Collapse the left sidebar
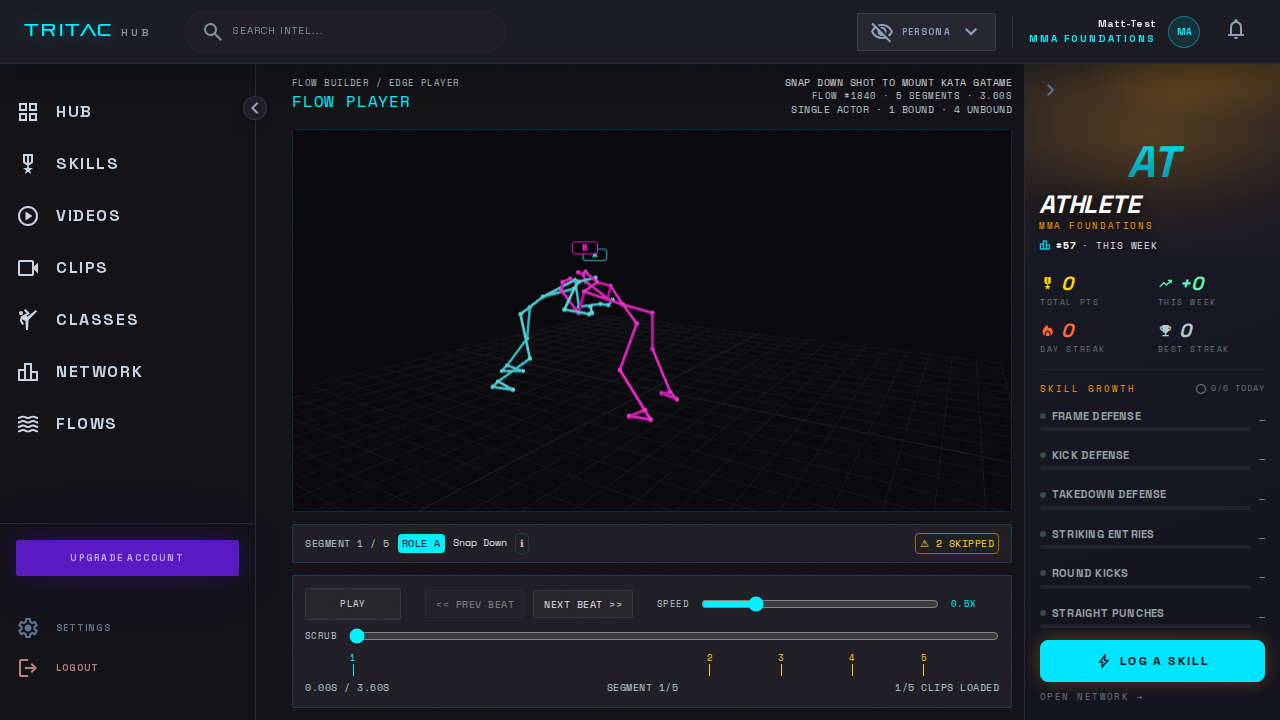Viewport: 1280px width, 720px height. click(255, 108)
